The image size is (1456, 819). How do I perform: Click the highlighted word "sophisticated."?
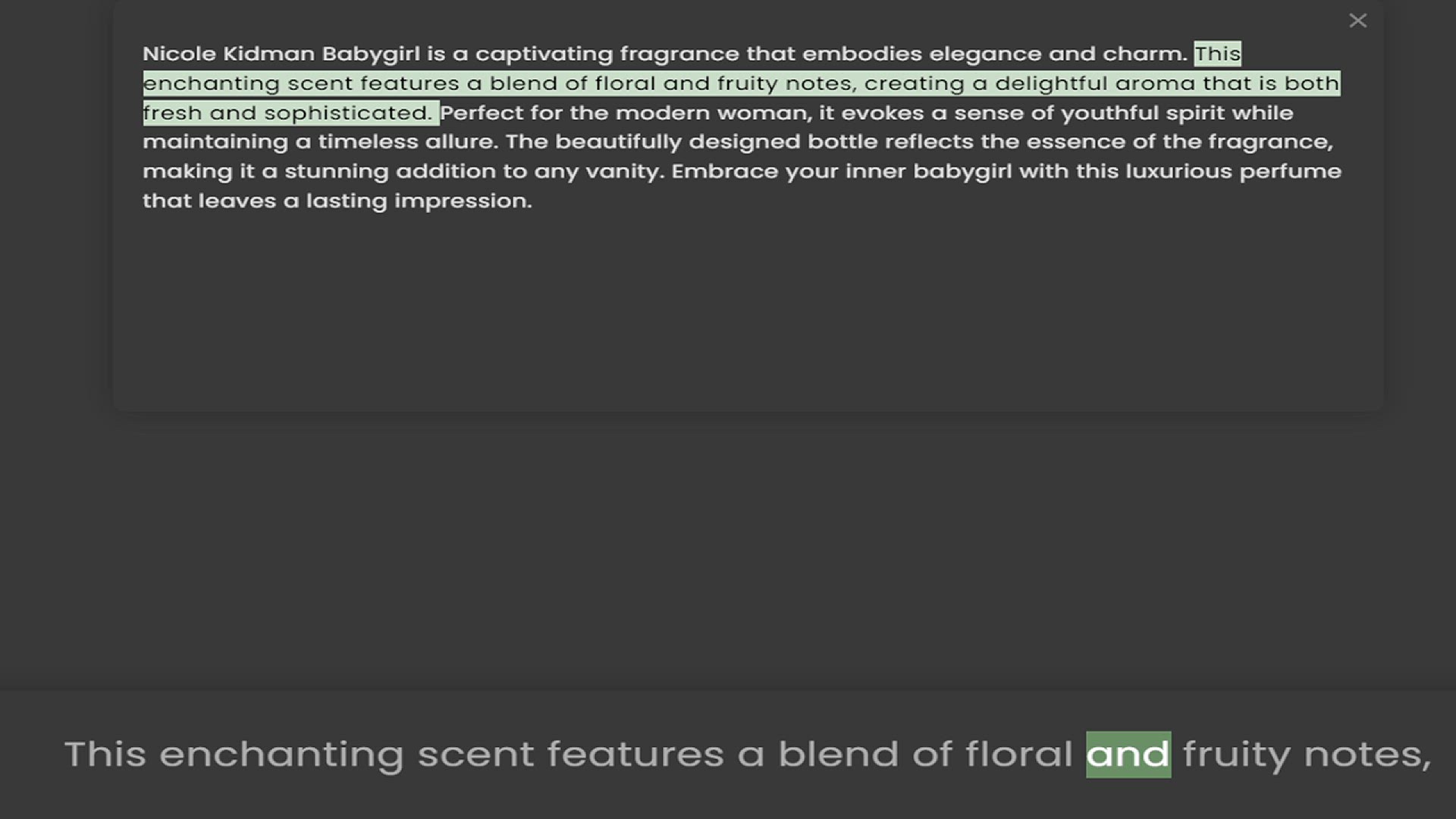pos(348,113)
